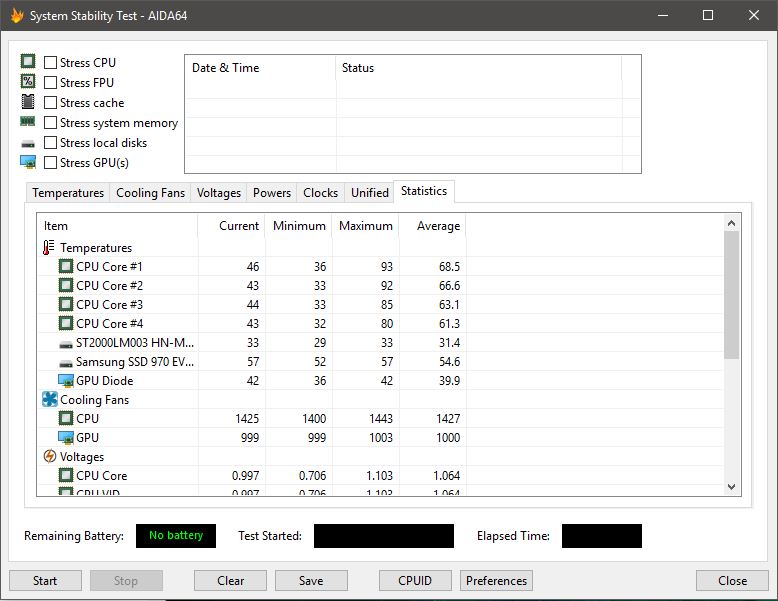Open the Unified tab
The height and width of the screenshot is (601, 778).
click(x=370, y=193)
